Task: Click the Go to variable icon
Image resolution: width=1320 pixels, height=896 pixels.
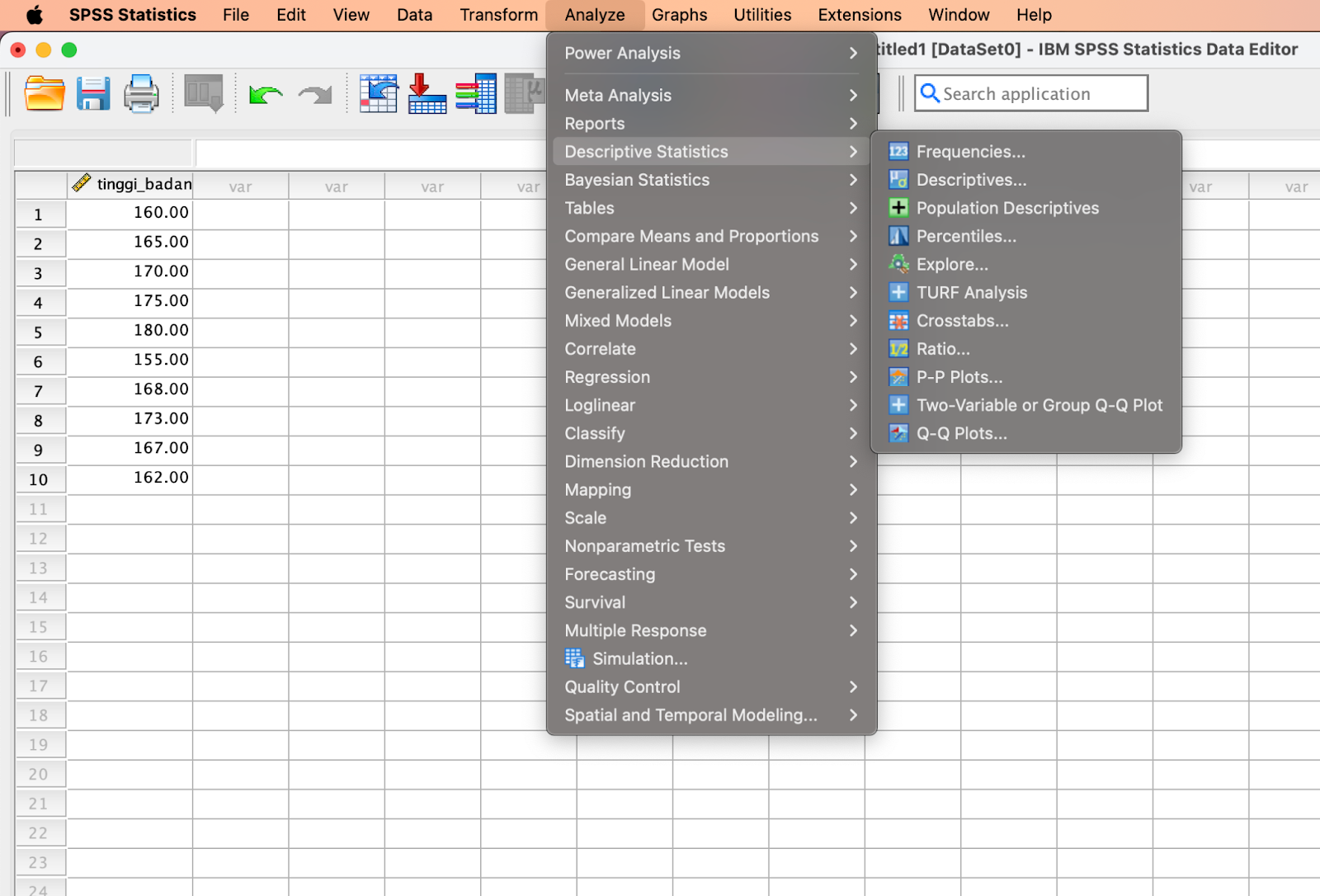Action: click(427, 93)
